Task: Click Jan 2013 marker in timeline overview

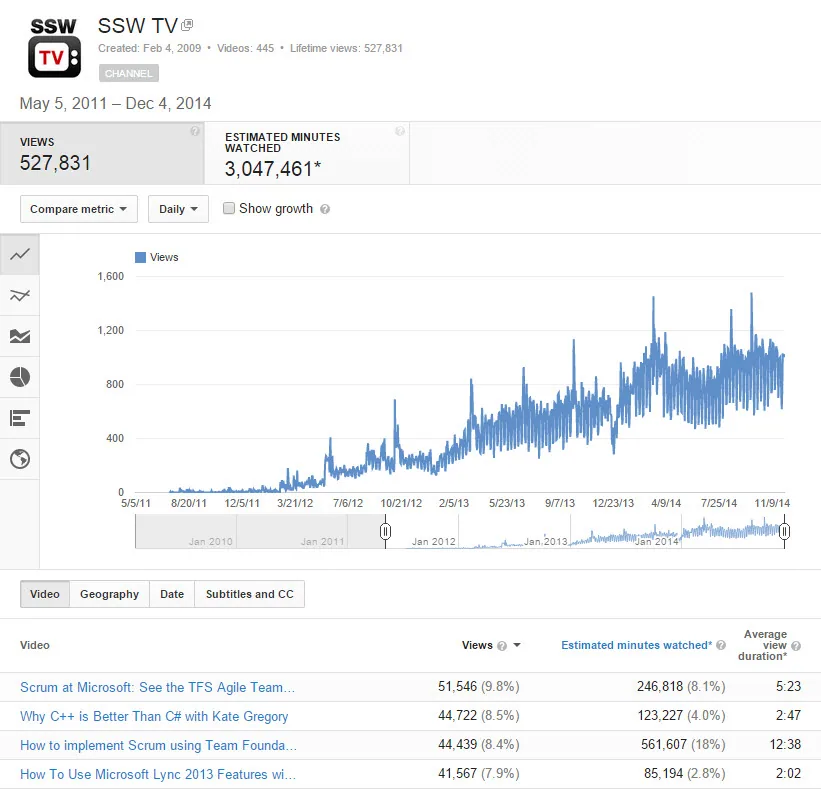Action: click(x=546, y=541)
